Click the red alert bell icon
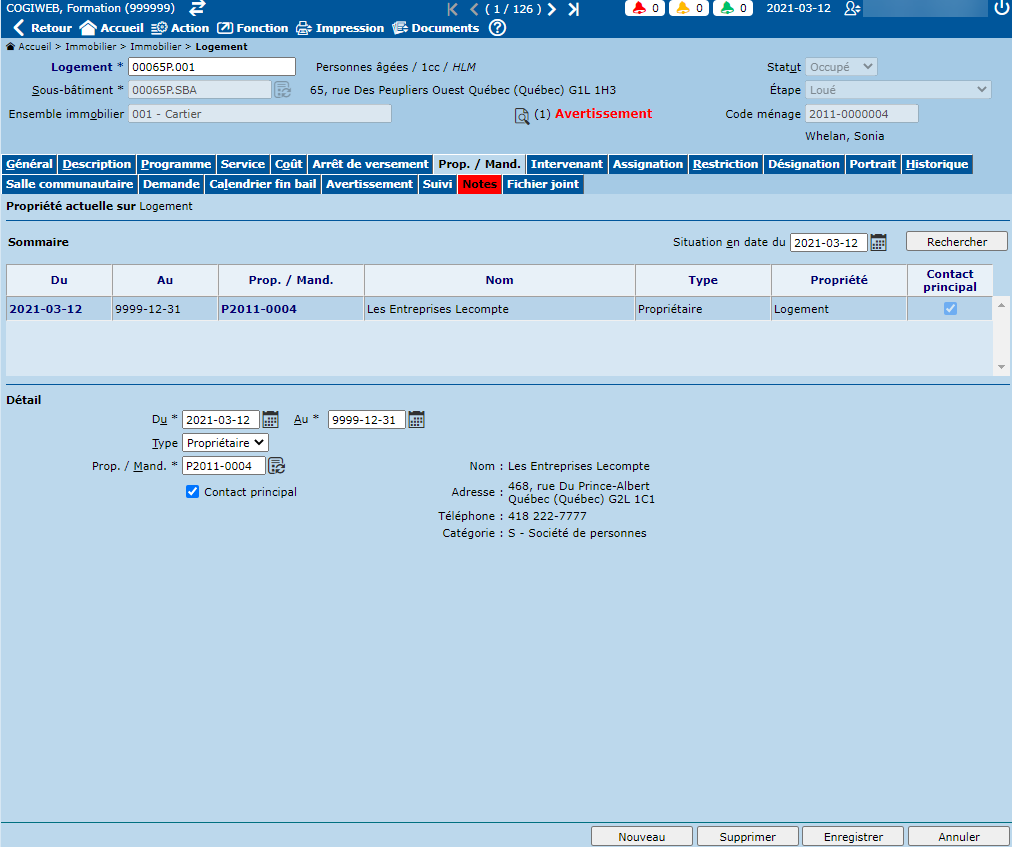1012x847 pixels. pos(639,9)
